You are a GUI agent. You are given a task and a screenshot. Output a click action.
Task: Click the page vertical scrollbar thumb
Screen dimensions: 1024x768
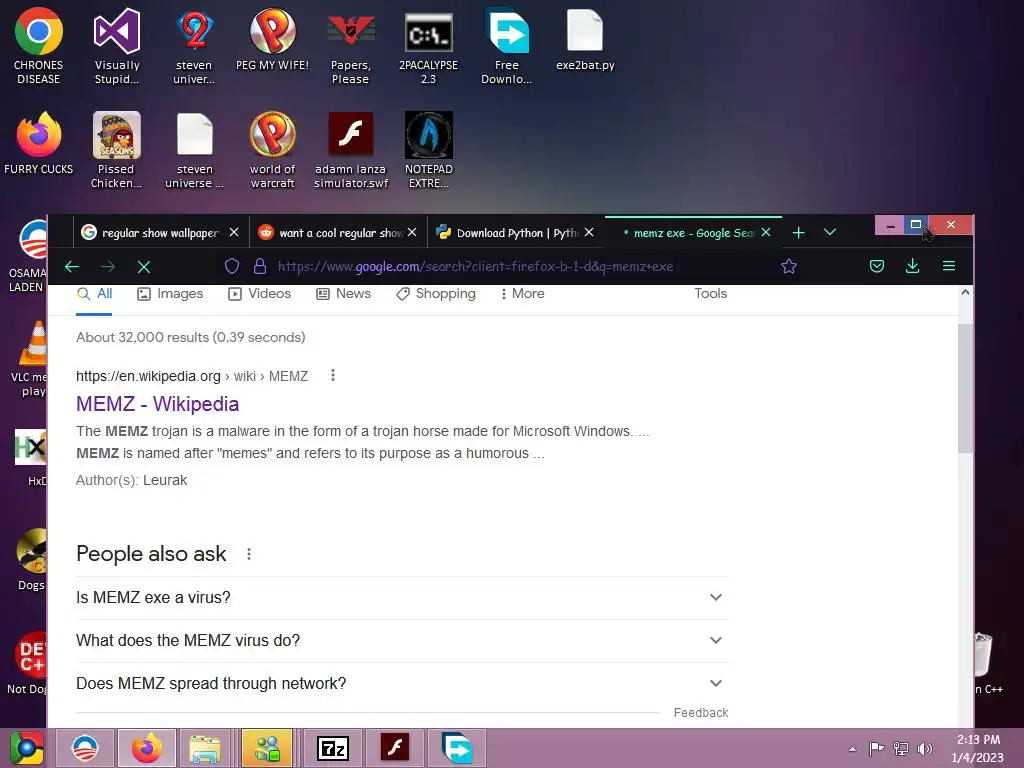coord(965,388)
